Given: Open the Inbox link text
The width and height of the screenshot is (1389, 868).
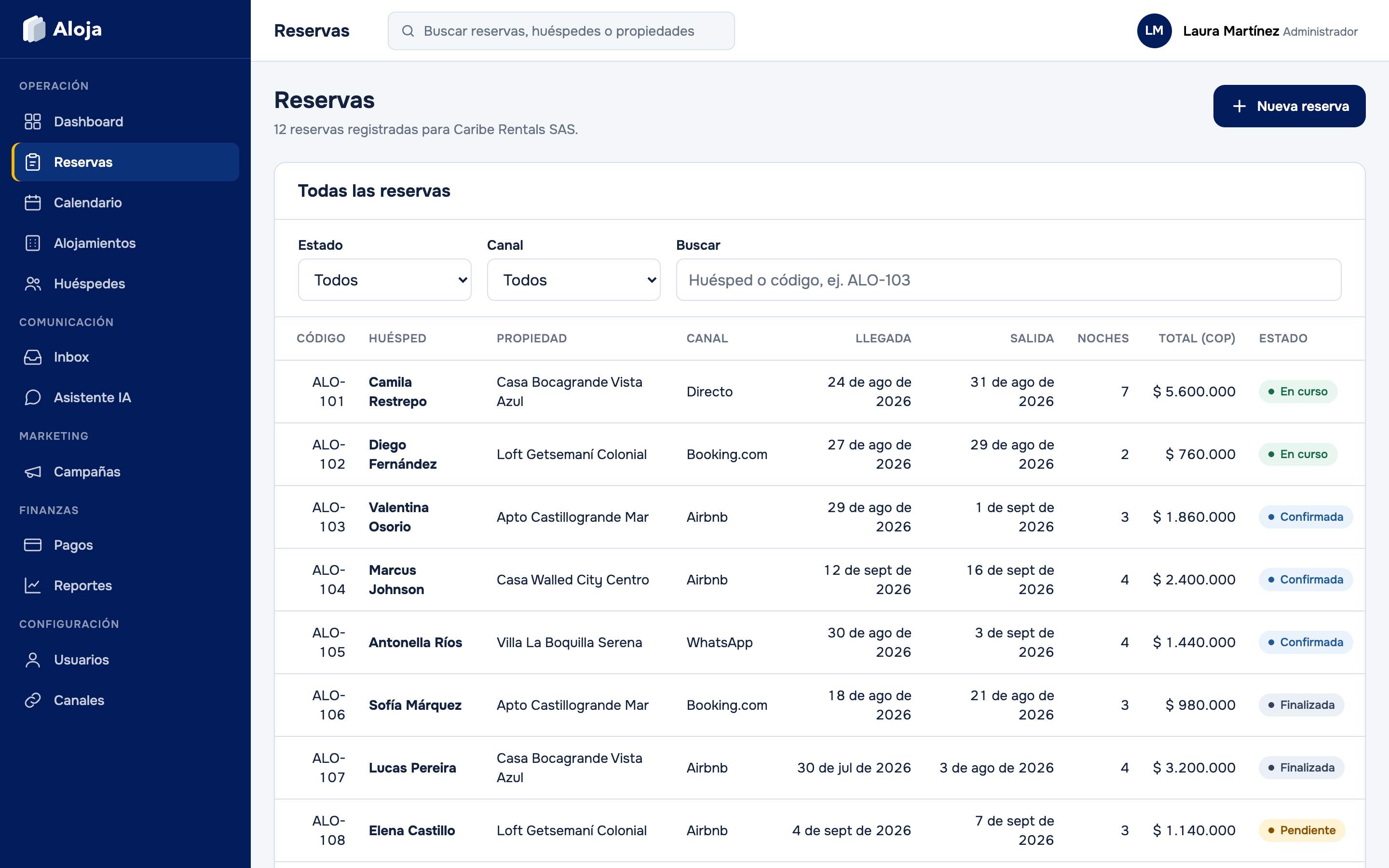Looking at the screenshot, I should pyautogui.click(x=71, y=357).
